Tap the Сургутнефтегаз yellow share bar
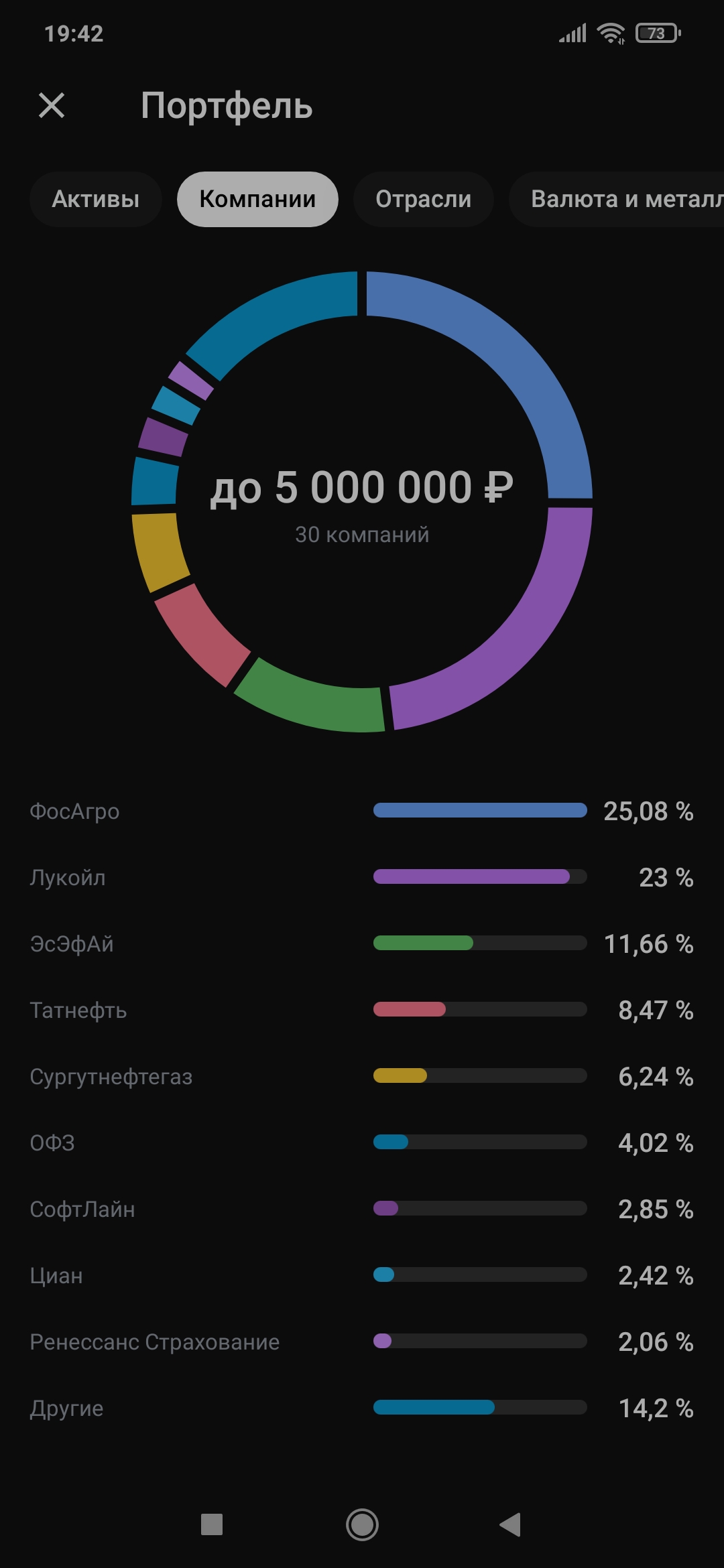724x1568 pixels. point(400,1075)
